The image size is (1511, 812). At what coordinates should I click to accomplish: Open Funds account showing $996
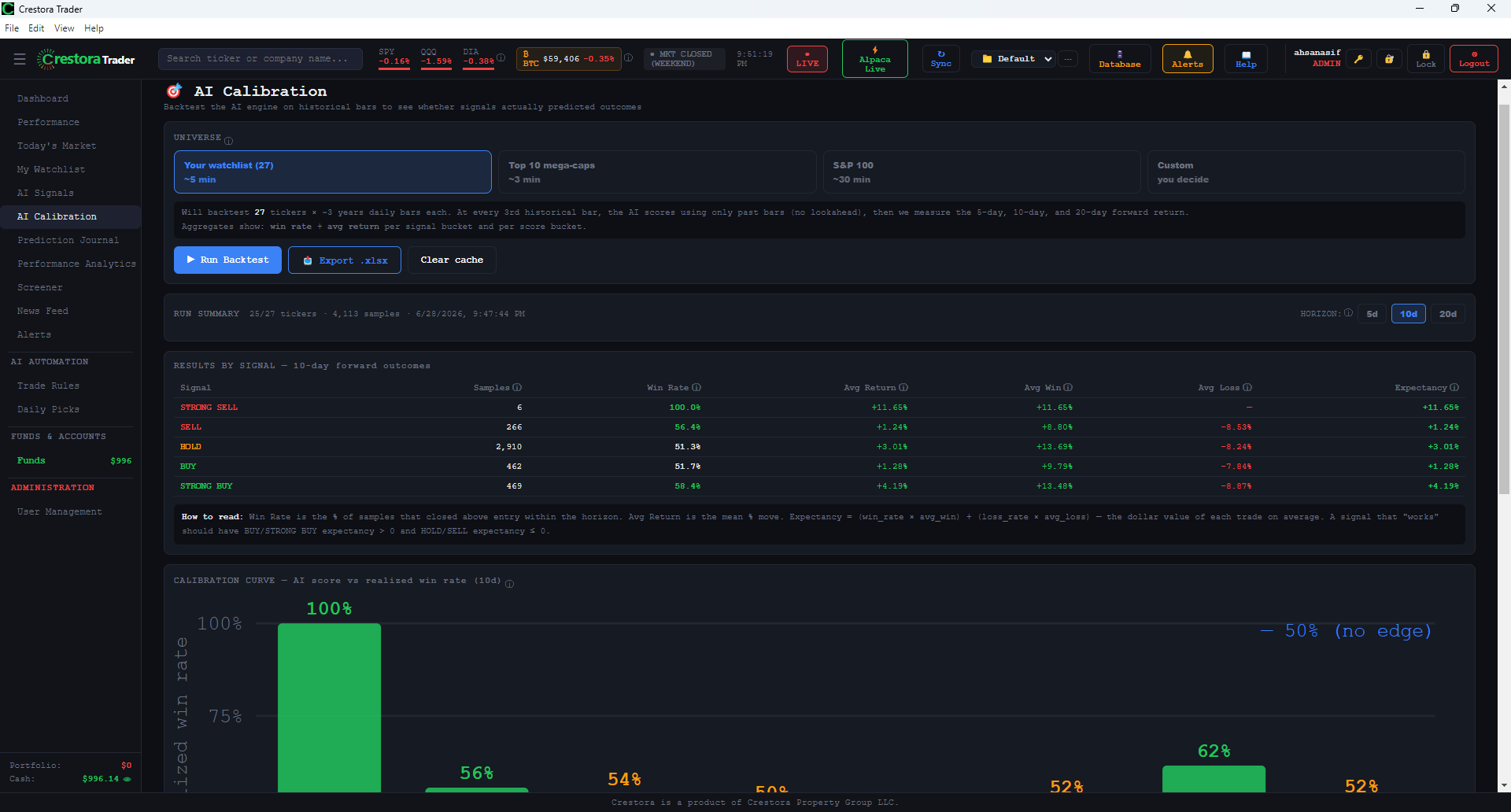click(x=71, y=460)
